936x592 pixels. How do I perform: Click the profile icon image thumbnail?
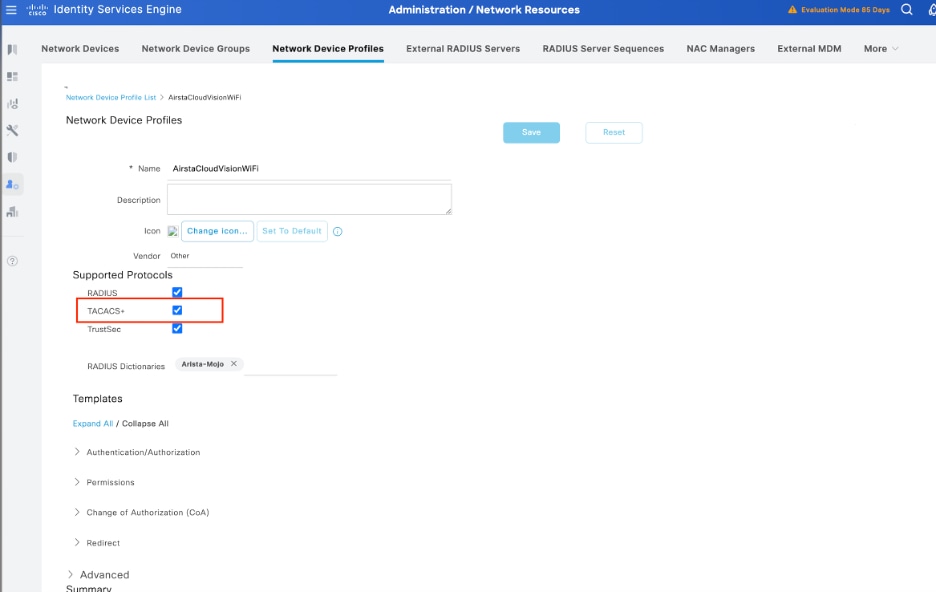click(x=173, y=231)
